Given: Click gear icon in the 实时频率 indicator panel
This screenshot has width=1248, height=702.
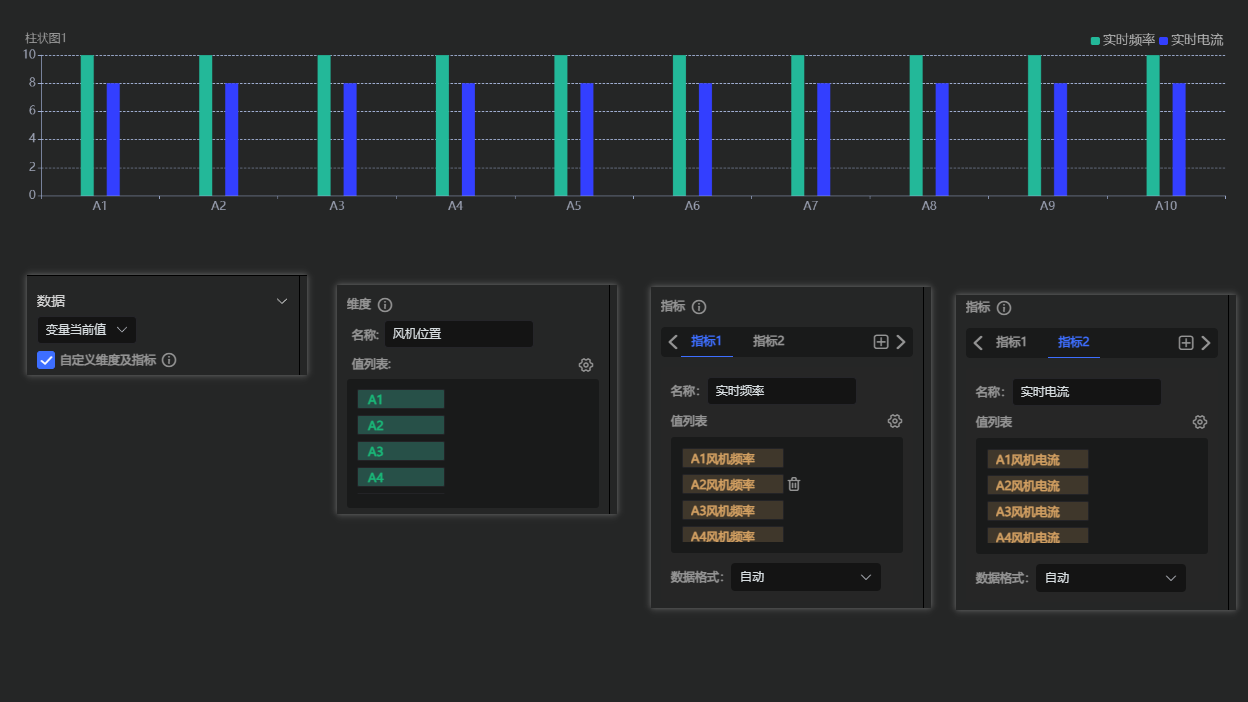Looking at the screenshot, I should pyautogui.click(x=895, y=421).
